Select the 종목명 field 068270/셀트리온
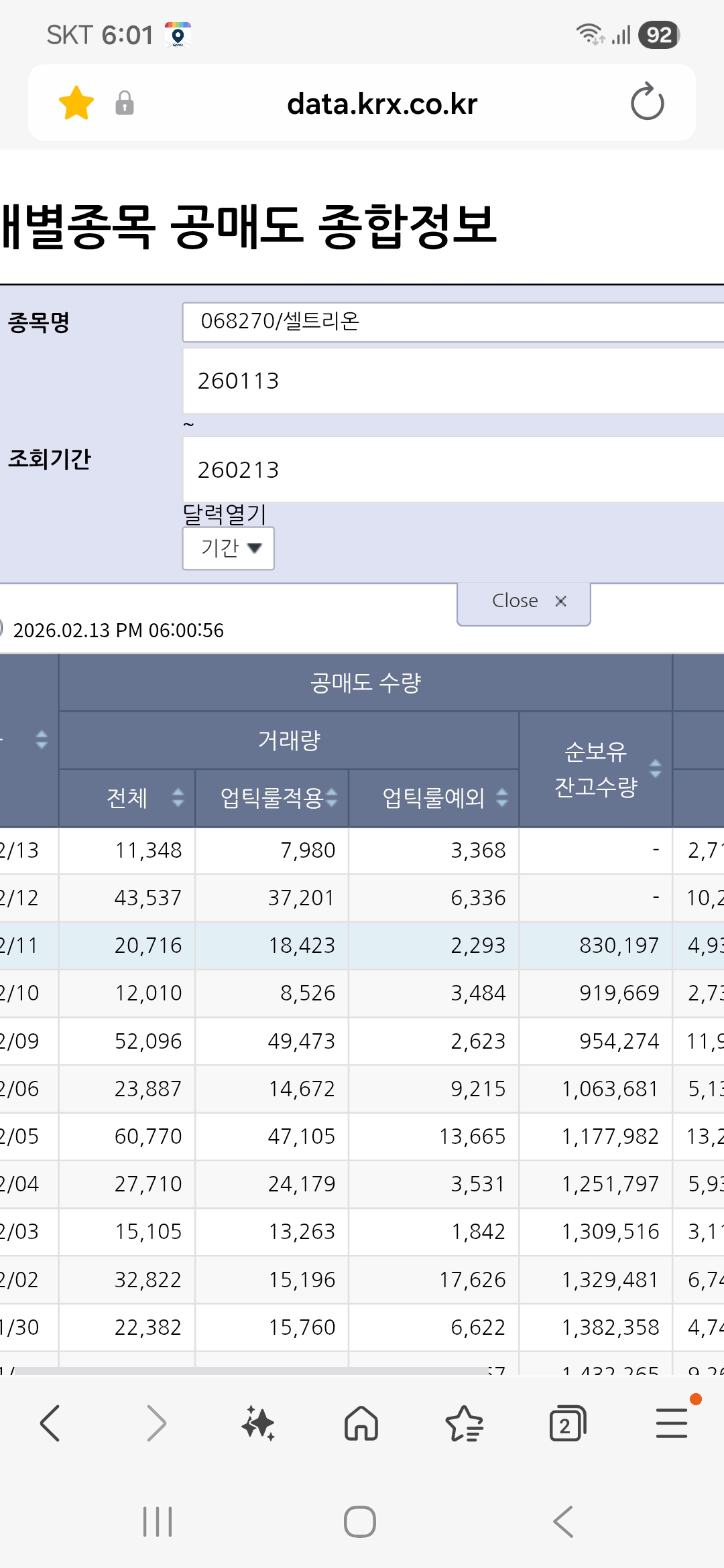 453,322
